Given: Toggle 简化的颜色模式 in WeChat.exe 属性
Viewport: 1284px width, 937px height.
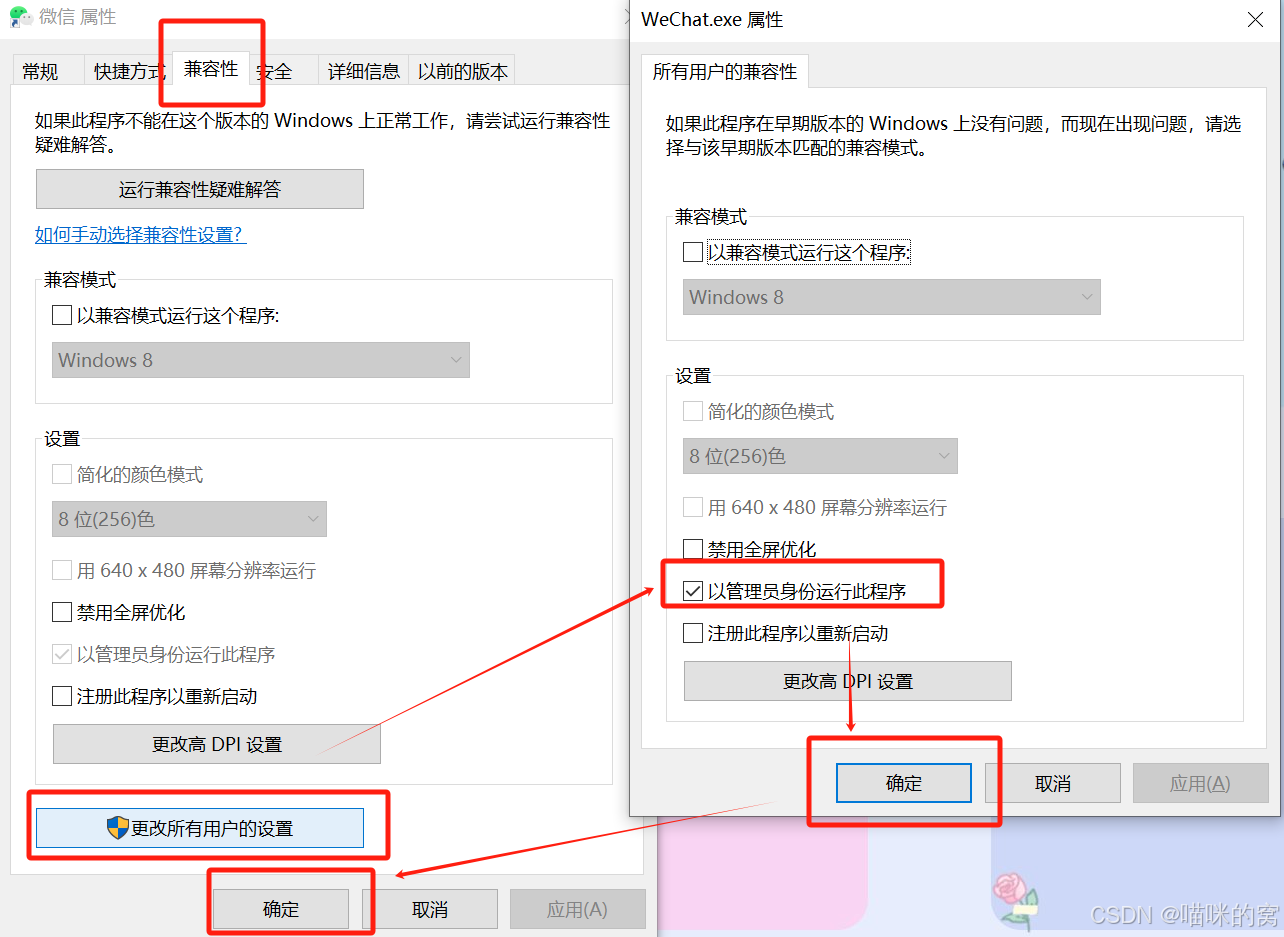Looking at the screenshot, I should (x=693, y=412).
